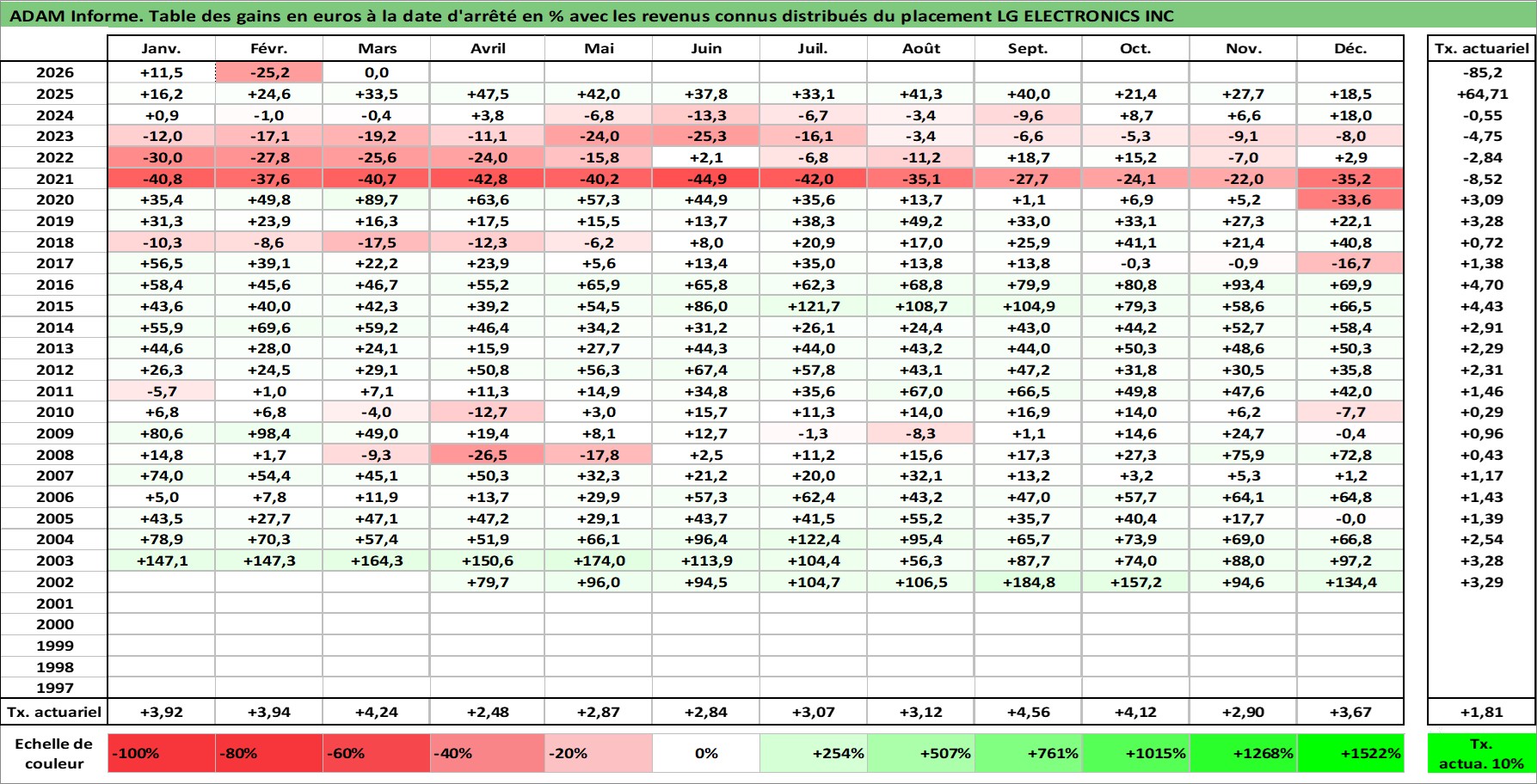Click the 2008 year row label

point(54,455)
